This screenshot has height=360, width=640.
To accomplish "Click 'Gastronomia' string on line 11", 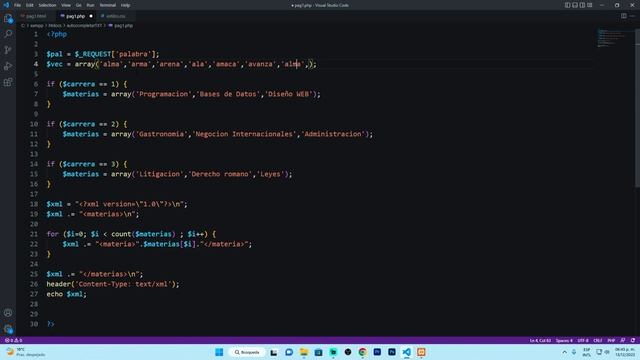I will [161, 134].
